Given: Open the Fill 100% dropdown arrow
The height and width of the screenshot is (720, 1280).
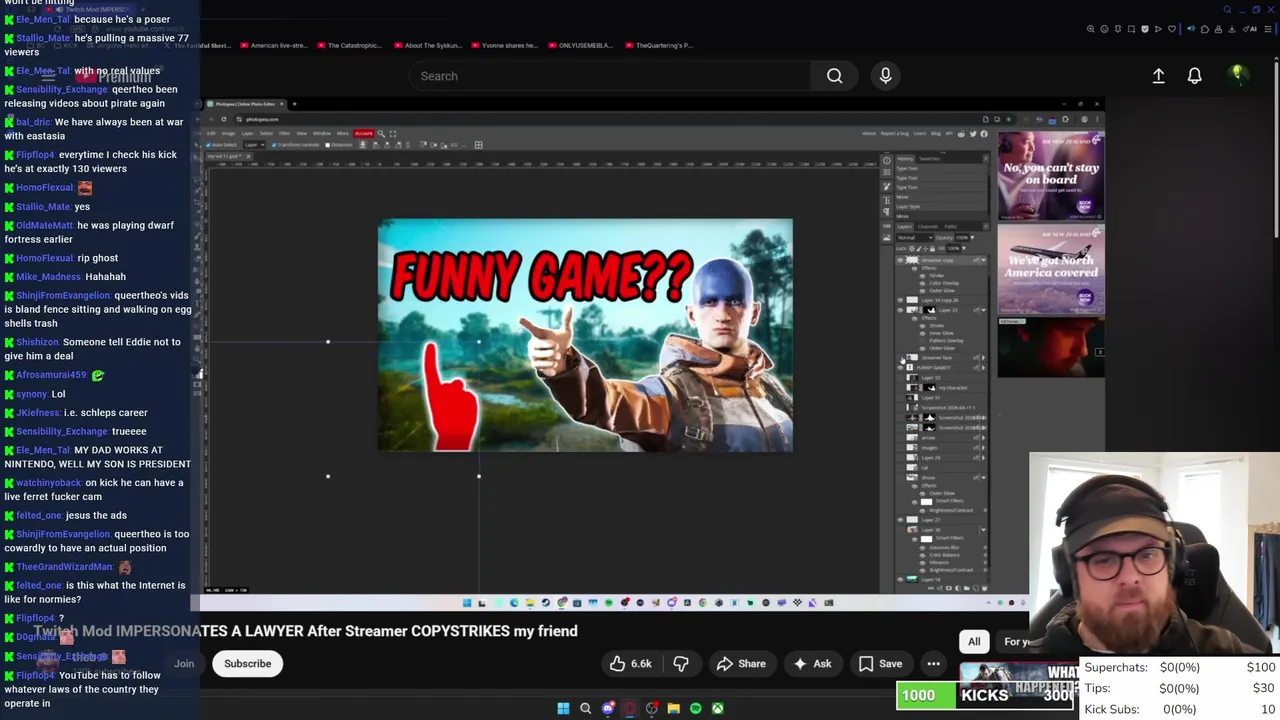Looking at the screenshot, I should click(964, 248).
